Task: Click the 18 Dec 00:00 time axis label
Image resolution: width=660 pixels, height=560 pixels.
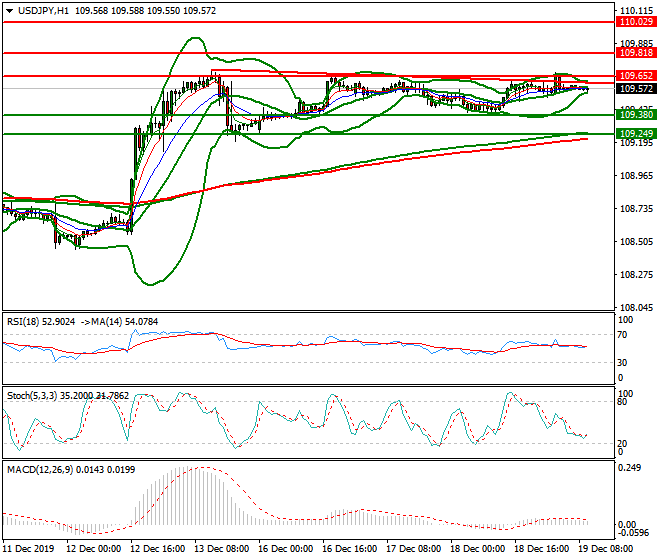Action: pyautogui.click(x=477, y=549)
